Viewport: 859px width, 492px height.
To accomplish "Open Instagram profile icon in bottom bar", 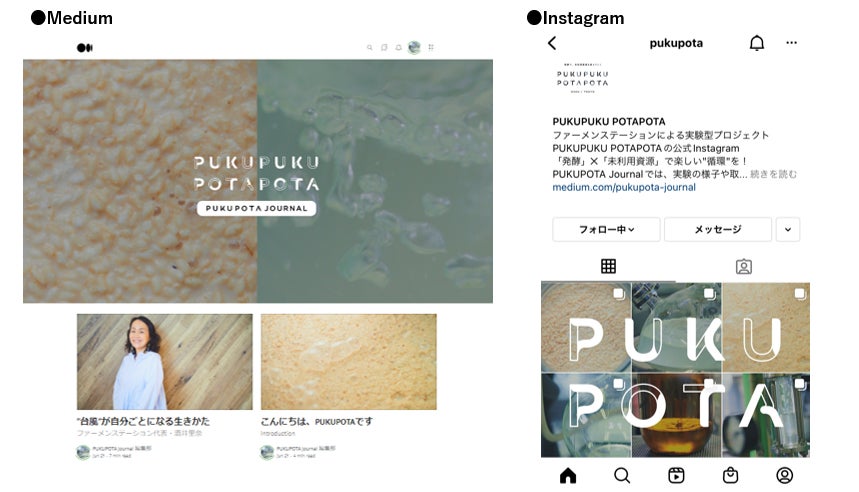I will click(x=784, y=476).
